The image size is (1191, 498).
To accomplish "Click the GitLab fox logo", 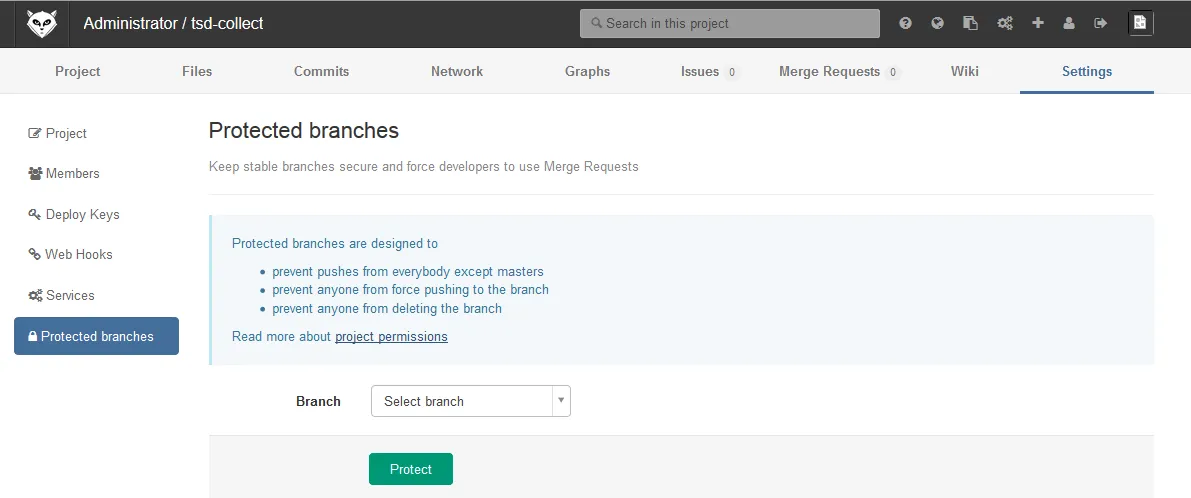I will click(x=42, y=24).
